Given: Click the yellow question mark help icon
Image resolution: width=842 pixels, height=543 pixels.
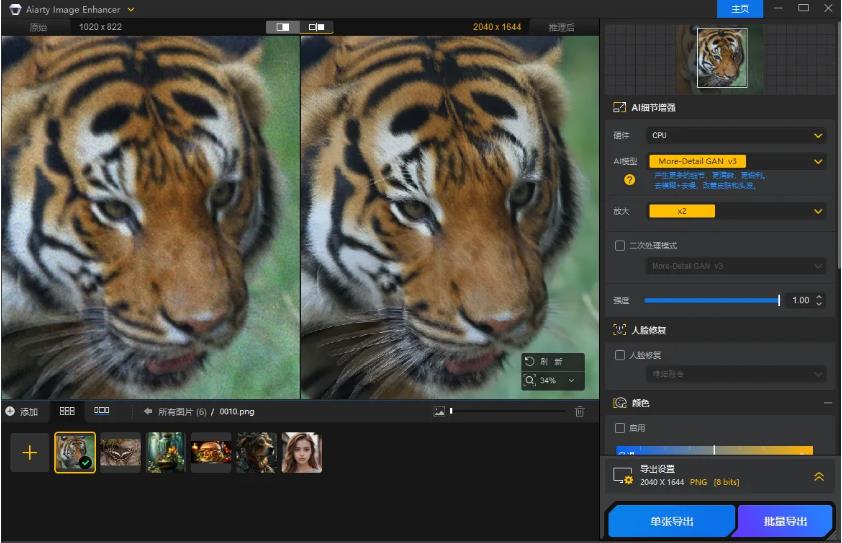Looking at the screenshot, I should [x=629, y=180].
